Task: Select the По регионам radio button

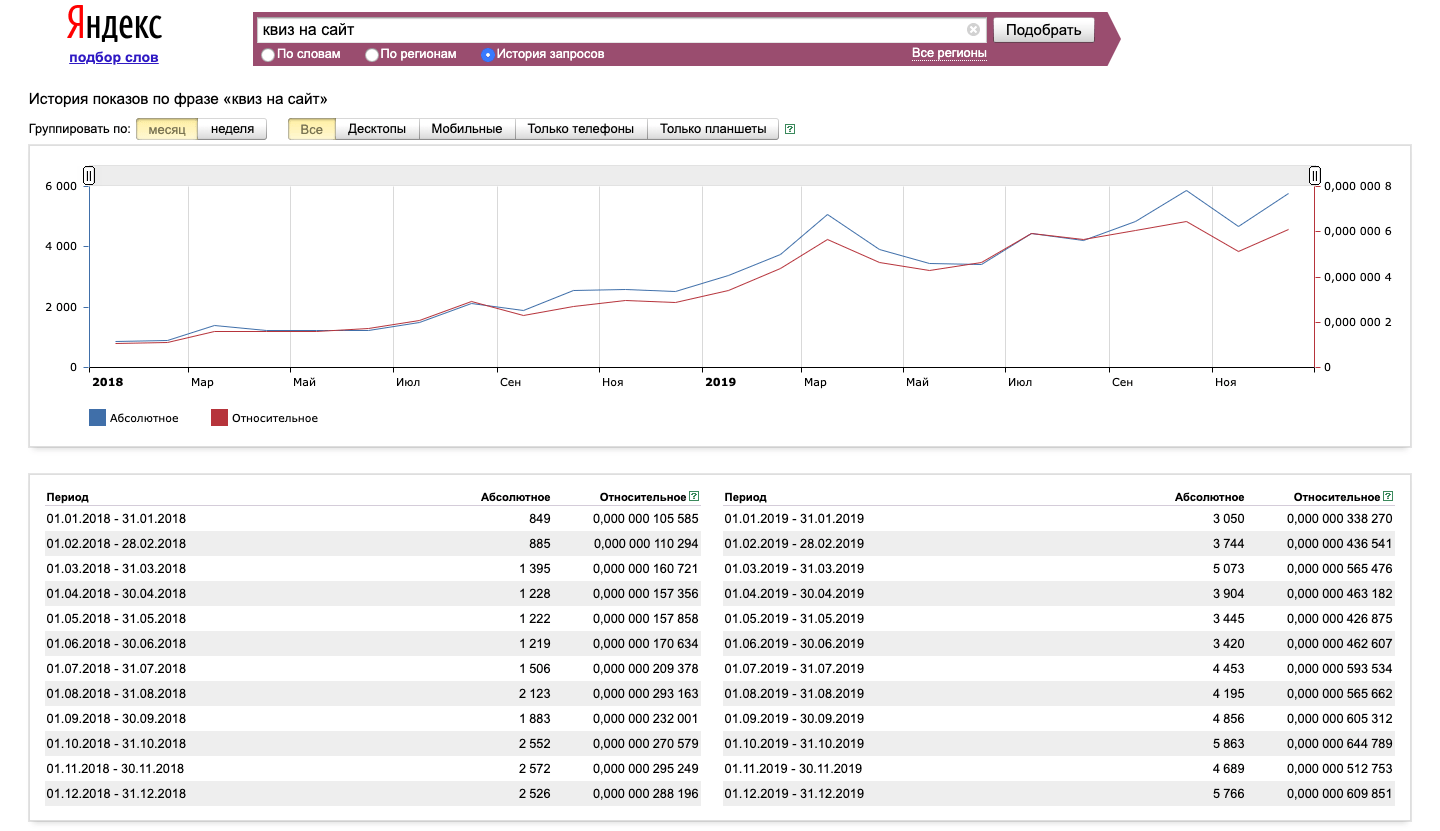Action: [372, 55]
